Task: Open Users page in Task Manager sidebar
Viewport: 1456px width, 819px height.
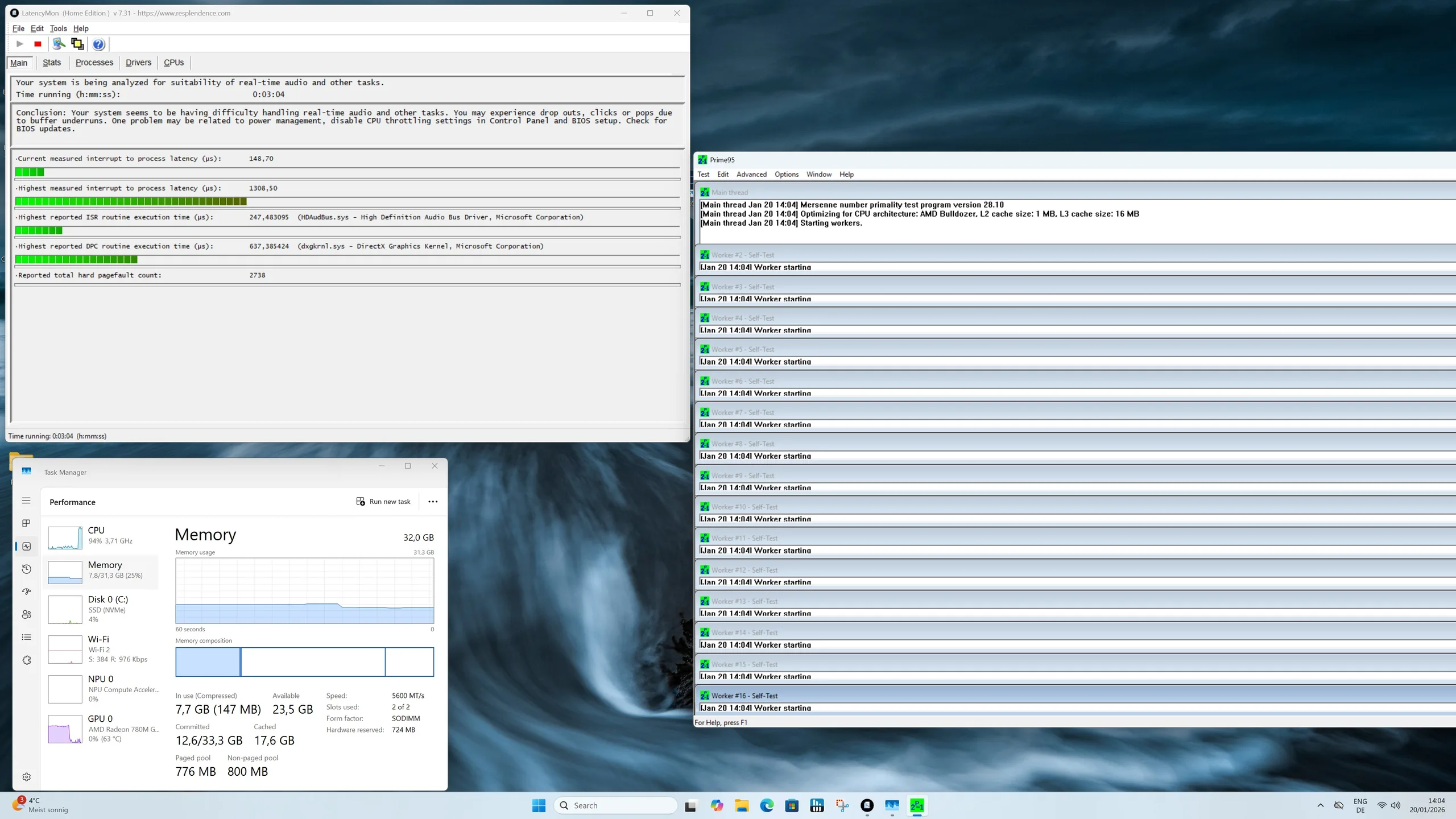Action: click(26, 614)
